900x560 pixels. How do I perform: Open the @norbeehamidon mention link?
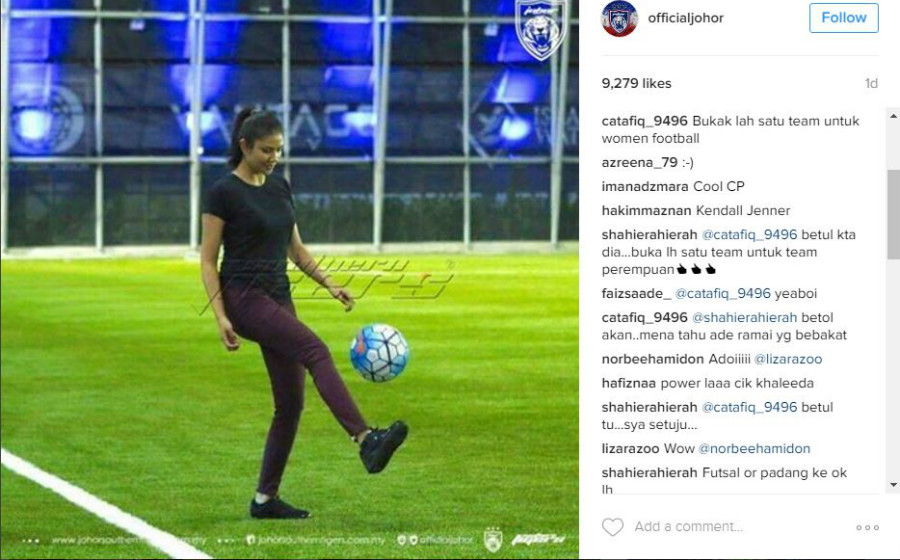754,449
